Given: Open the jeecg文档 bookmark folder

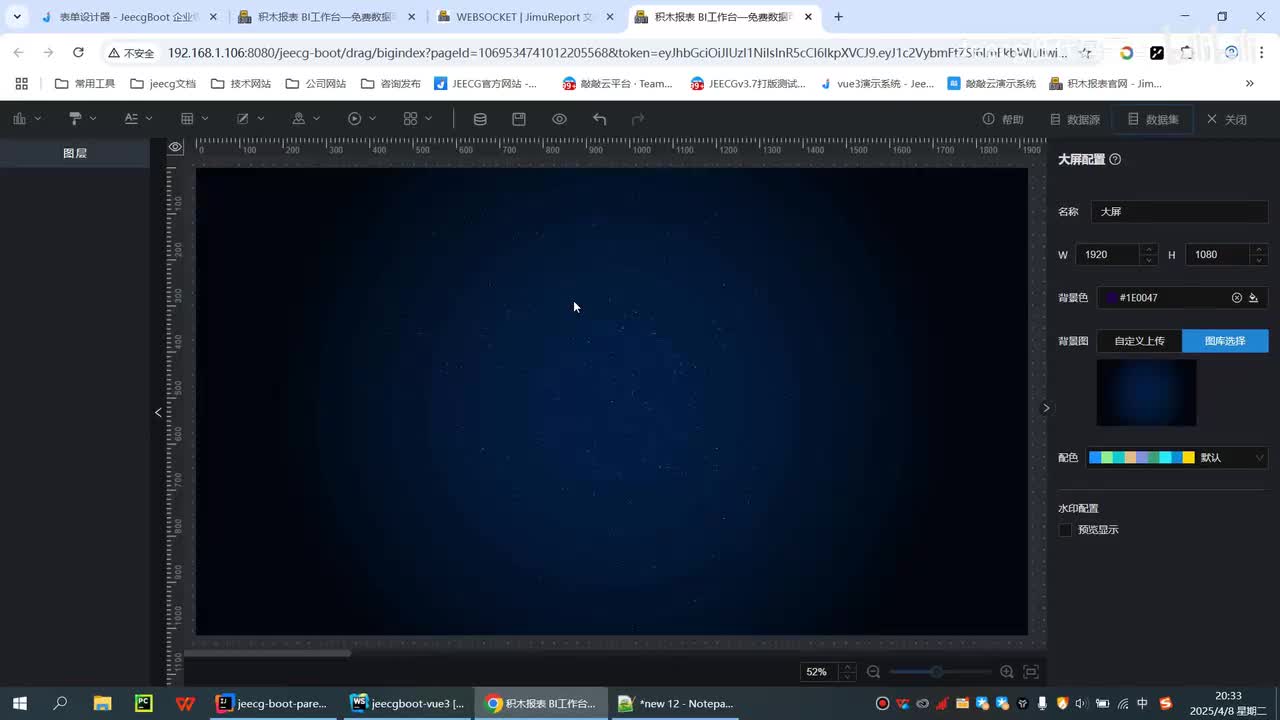Looking at the screenshot, I should [163, 84].
